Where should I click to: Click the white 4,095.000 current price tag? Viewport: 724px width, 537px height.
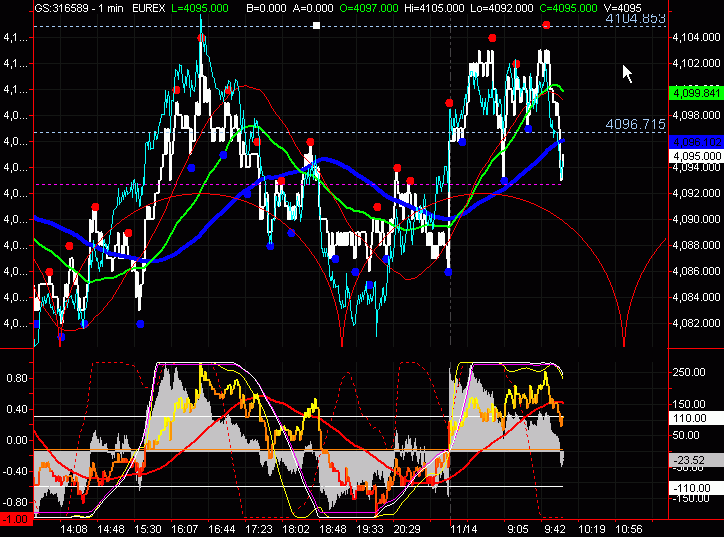(697, 156)
